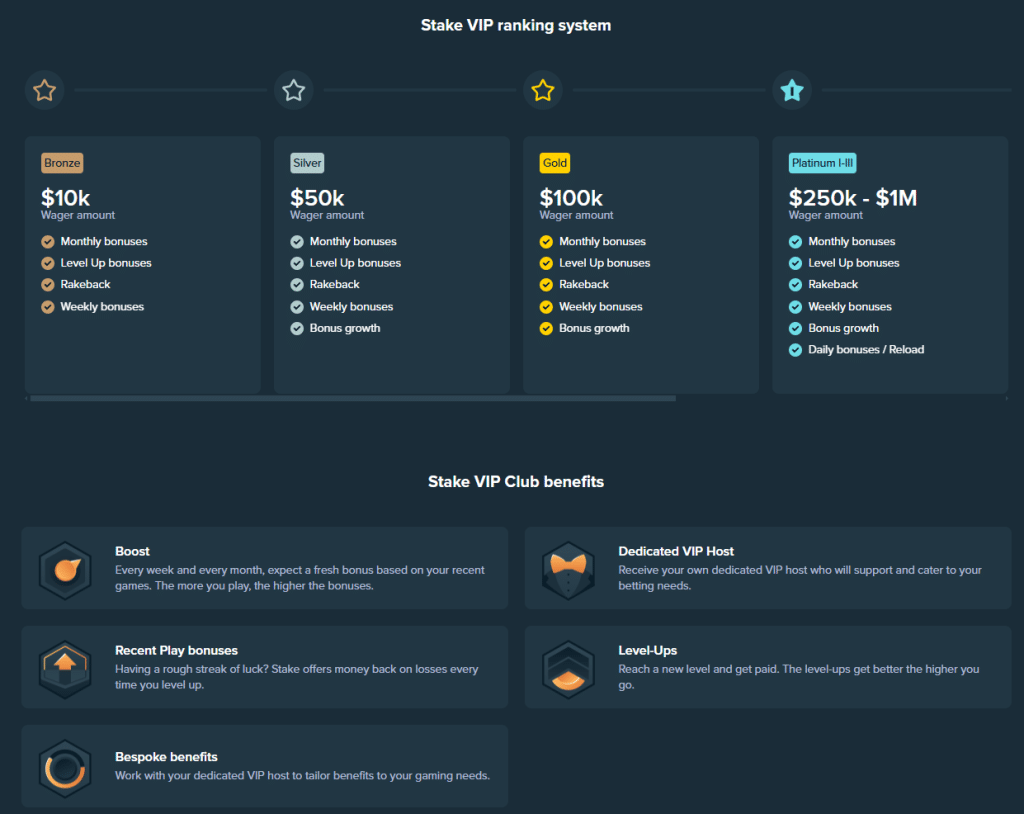Click the Platinum Bonus growth checkmark icon
1024x814 pixels.
(795, 329)
